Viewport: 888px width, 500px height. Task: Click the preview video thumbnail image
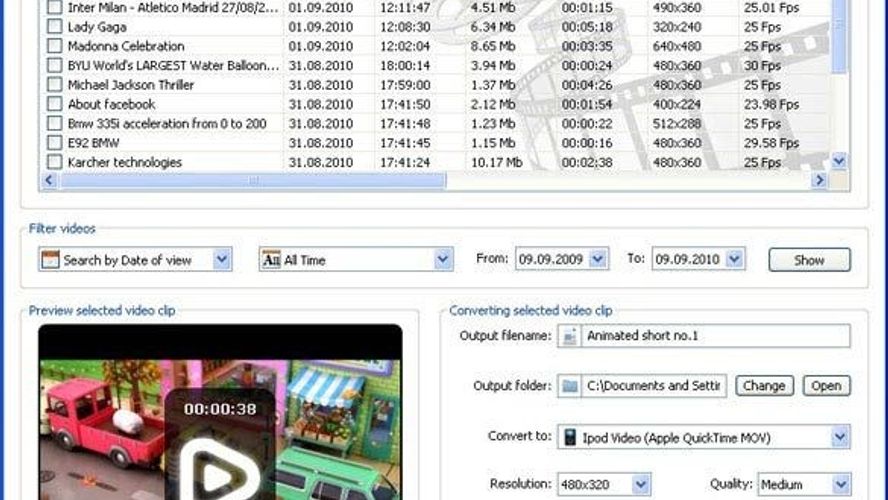point(220,412)
